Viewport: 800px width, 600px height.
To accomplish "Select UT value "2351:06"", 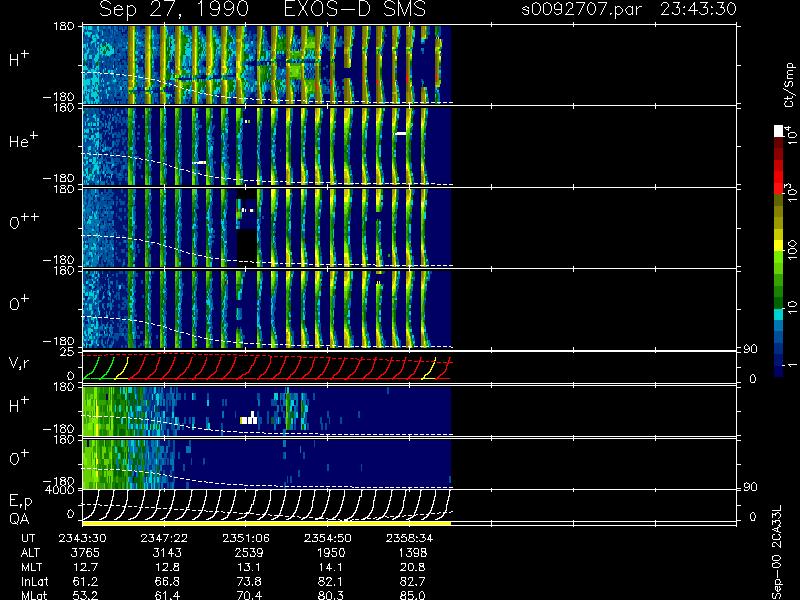I will click(246, 538).
